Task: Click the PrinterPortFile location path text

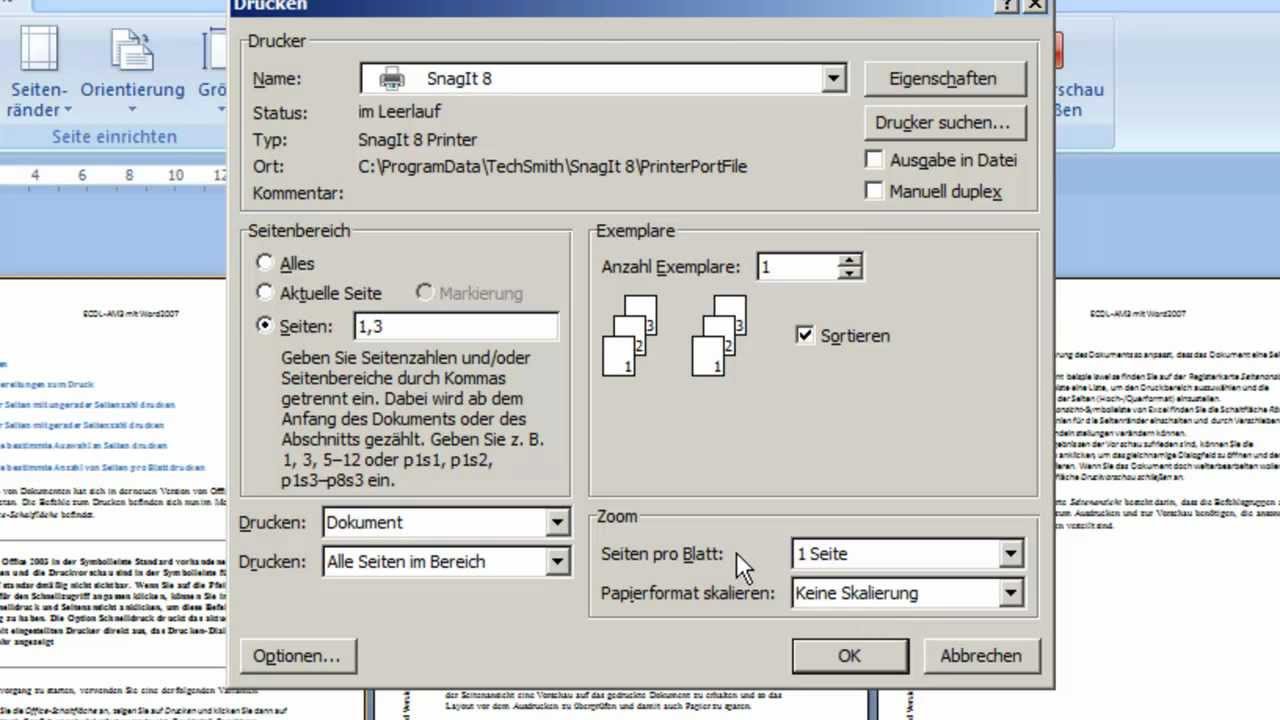Action: click(x=552, y=167)
